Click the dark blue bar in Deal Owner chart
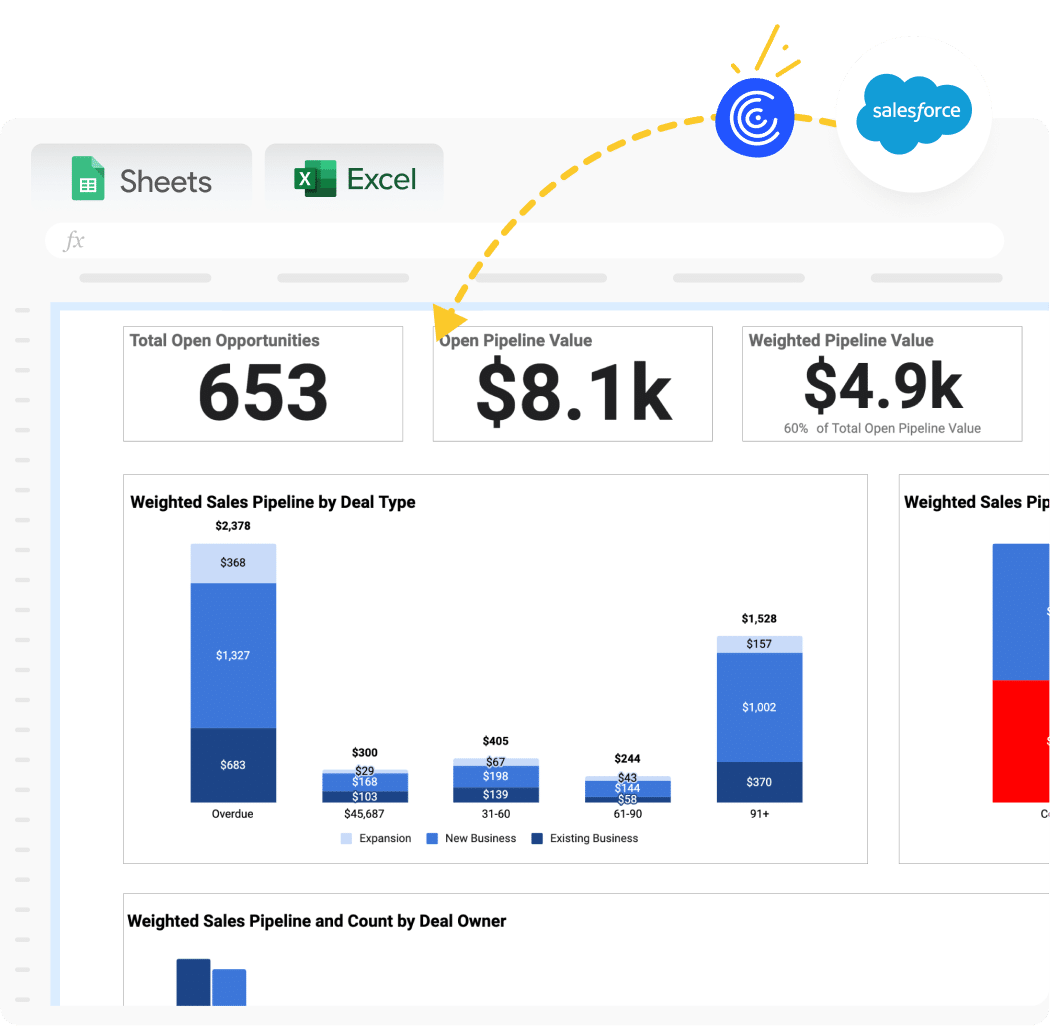The height and width of the screenshot is (1026, 1050). pos(194,982)
